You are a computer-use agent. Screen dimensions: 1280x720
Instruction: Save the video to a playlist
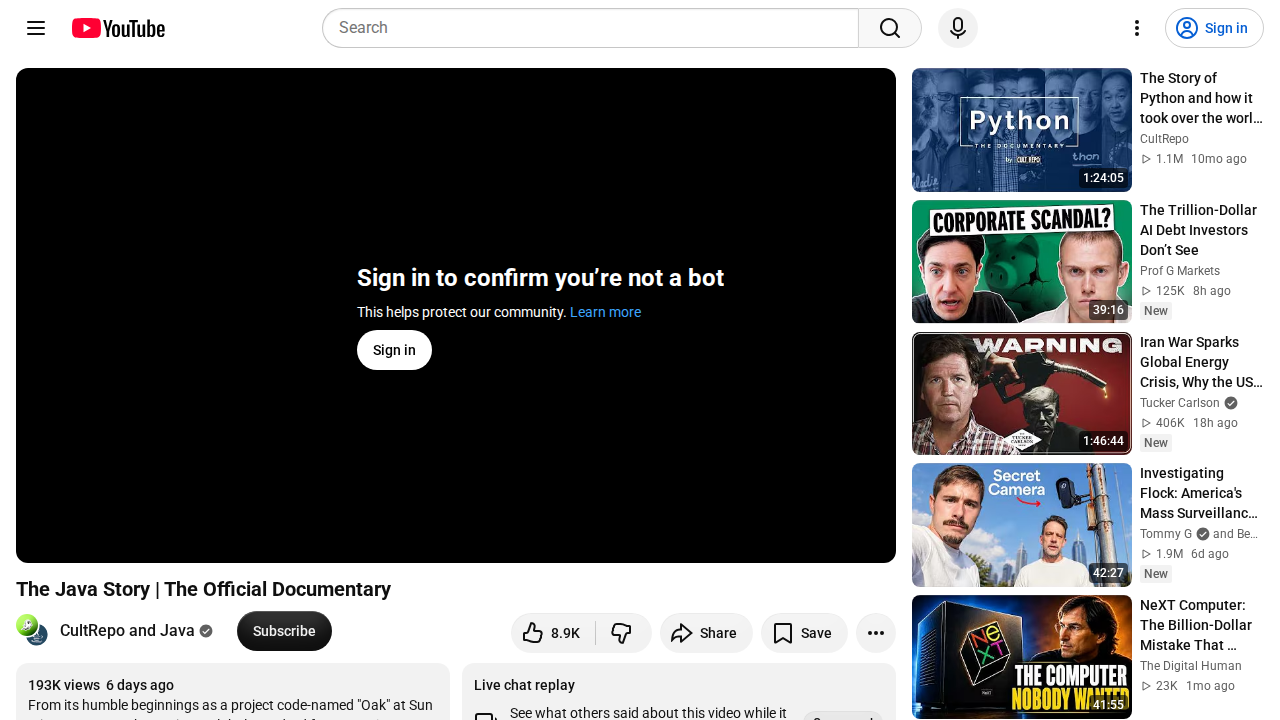[x=804, y=633]
